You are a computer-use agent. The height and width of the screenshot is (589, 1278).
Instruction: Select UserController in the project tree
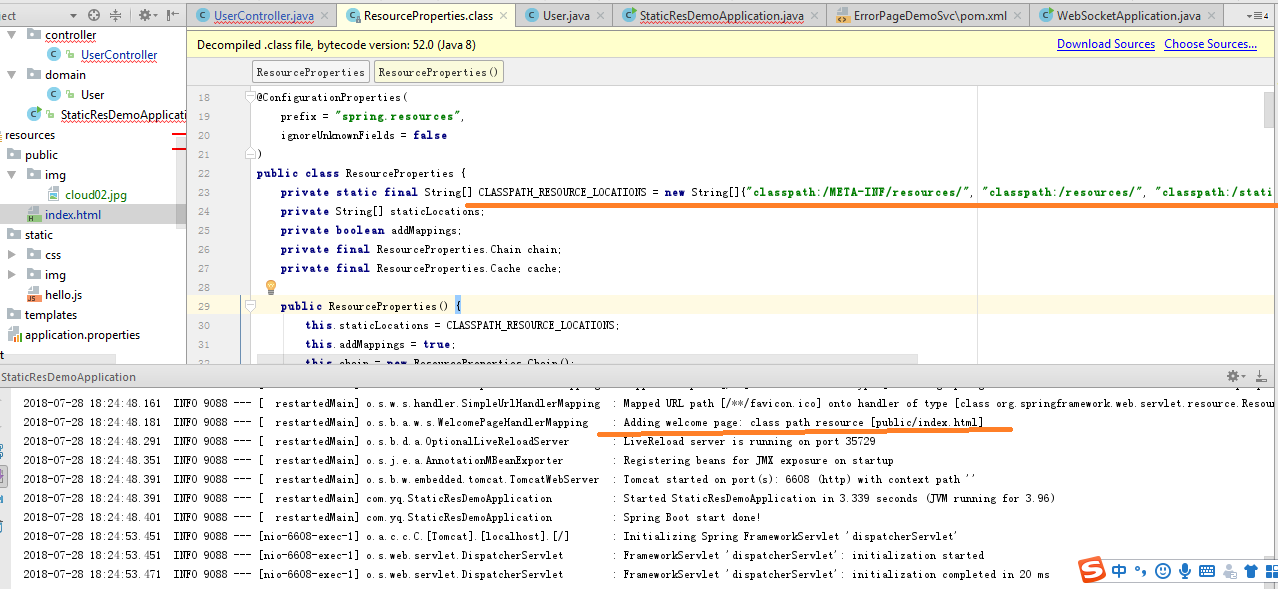(x=119, y=55)
